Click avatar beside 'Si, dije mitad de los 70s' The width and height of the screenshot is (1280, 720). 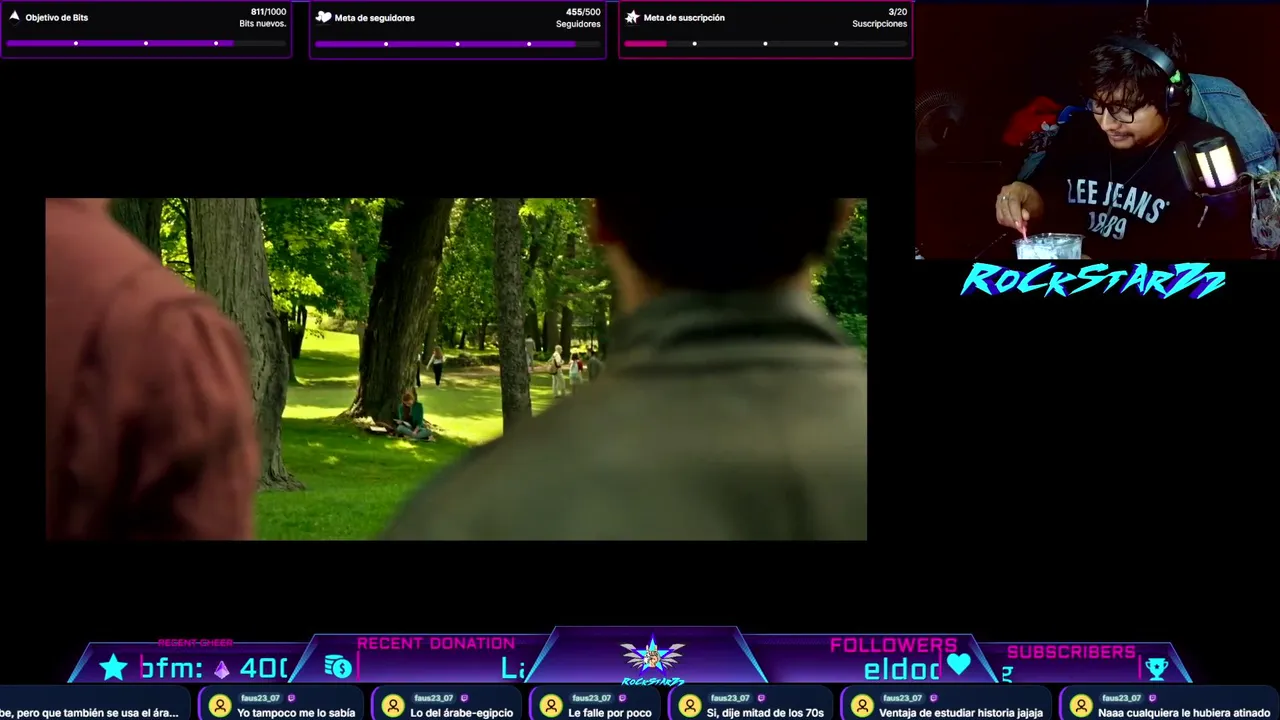coord(689,706)
